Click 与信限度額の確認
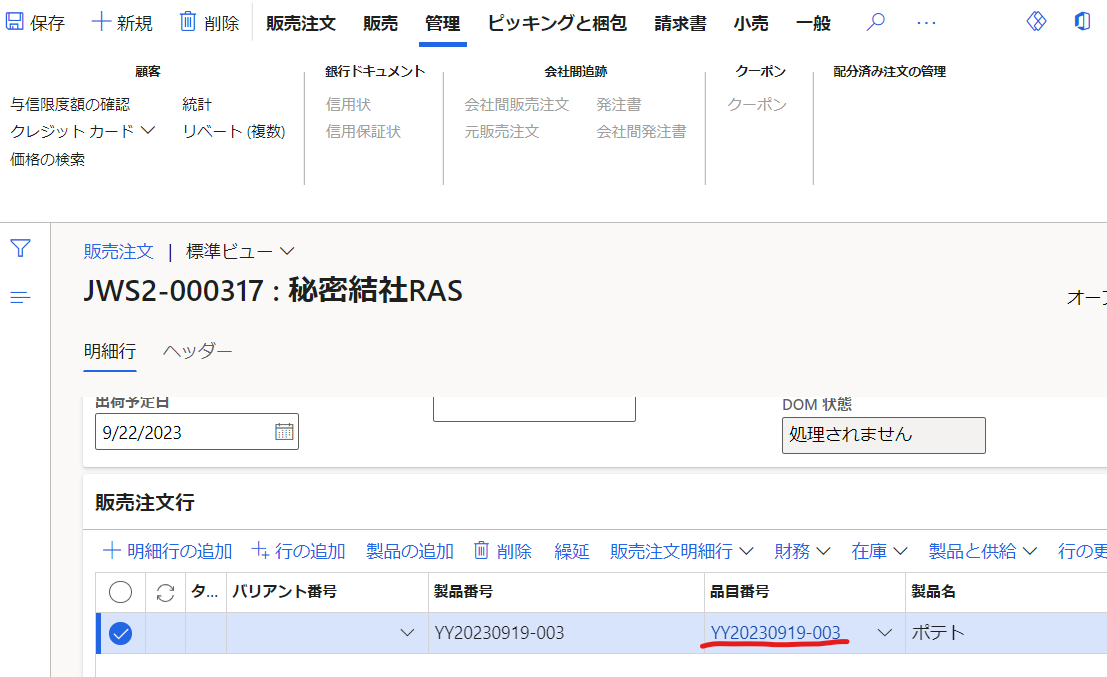This screenshot has height=677, width=1107. (x=70, y=104)
